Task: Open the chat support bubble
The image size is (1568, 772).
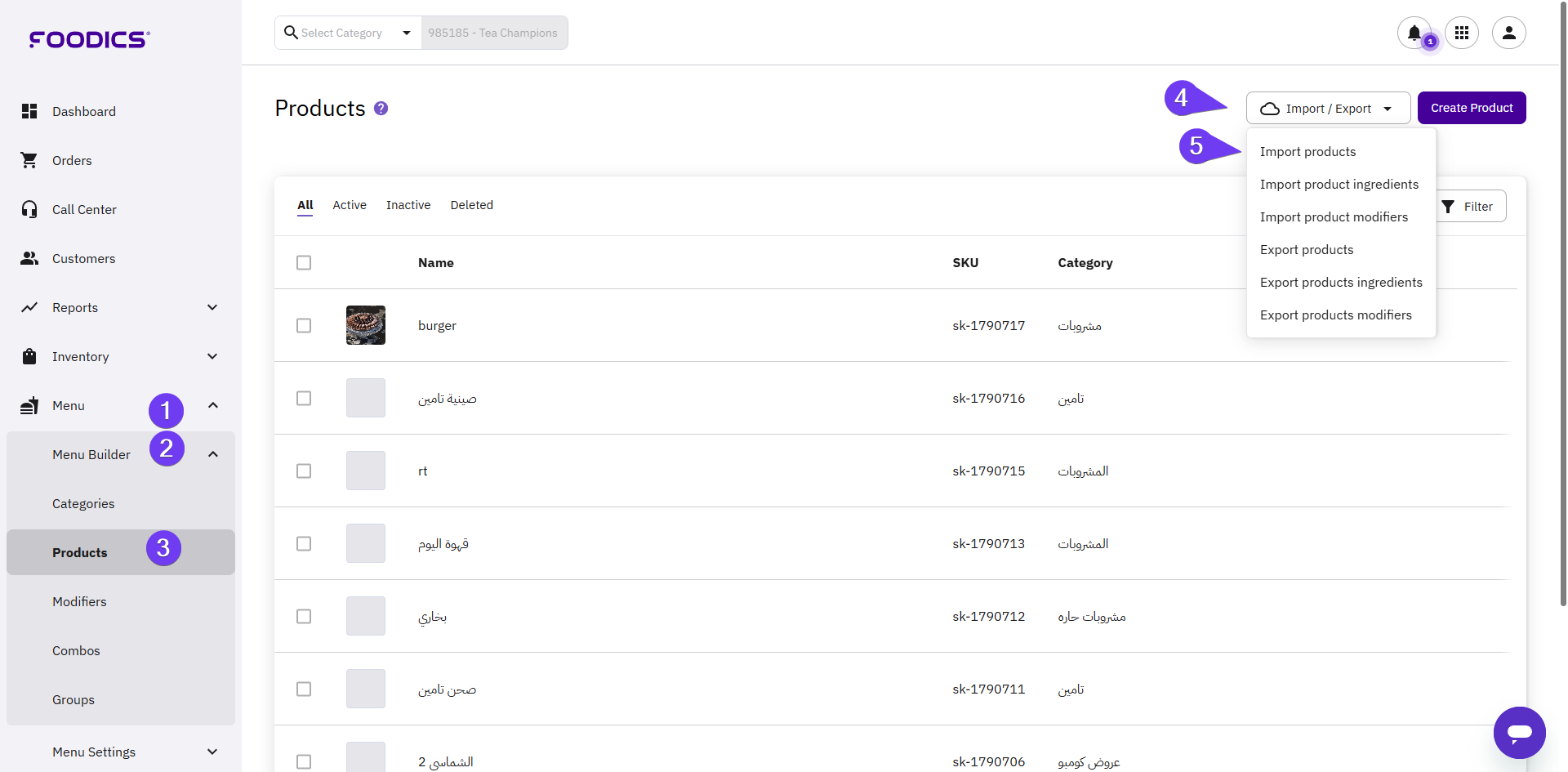Action: 1519,732
